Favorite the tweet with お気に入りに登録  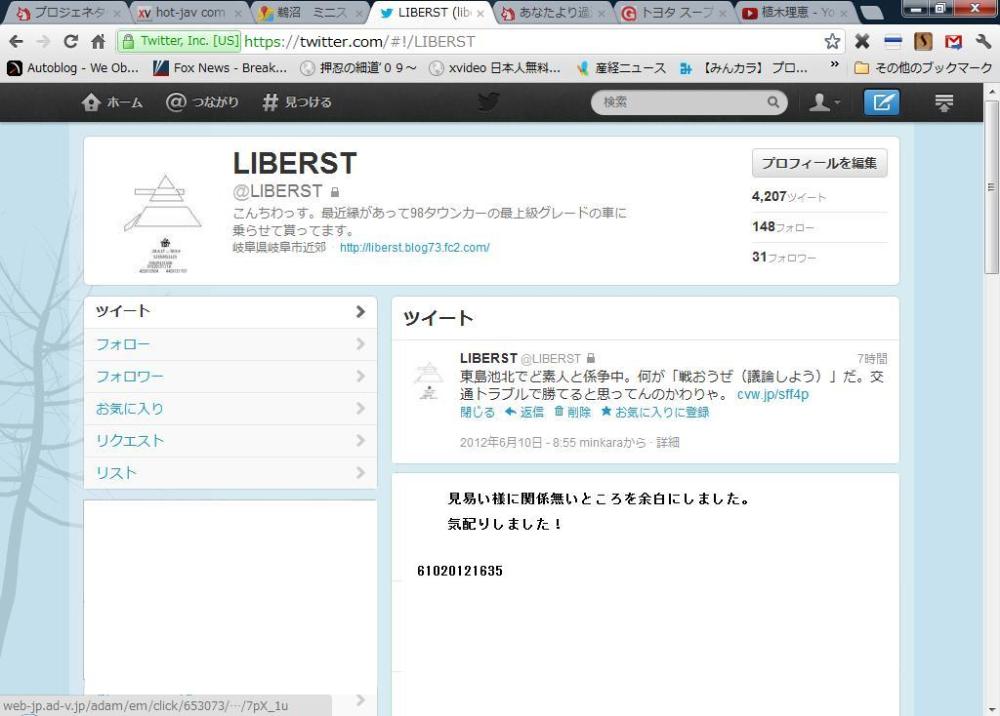click(x=655, y=413)
